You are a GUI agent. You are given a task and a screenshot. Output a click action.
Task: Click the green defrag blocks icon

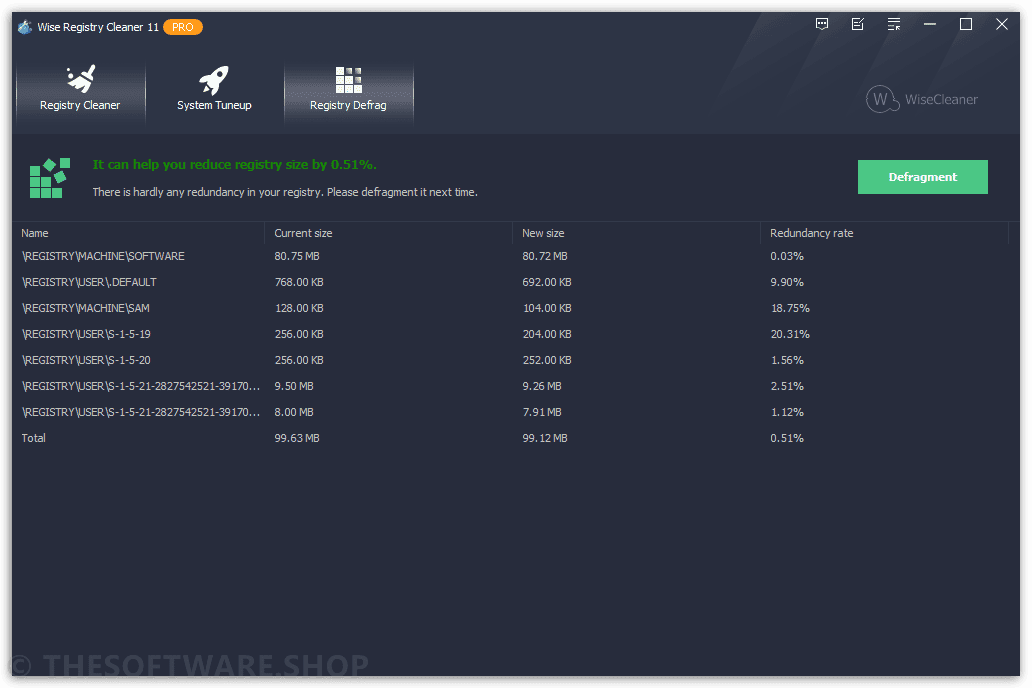tap(49, 178)
